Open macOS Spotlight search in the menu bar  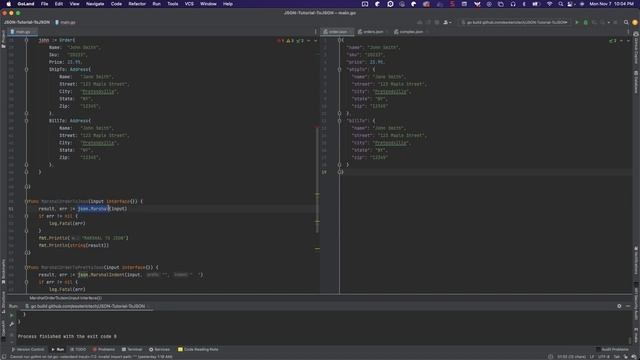pyautogui.click(x=560, y=4)
